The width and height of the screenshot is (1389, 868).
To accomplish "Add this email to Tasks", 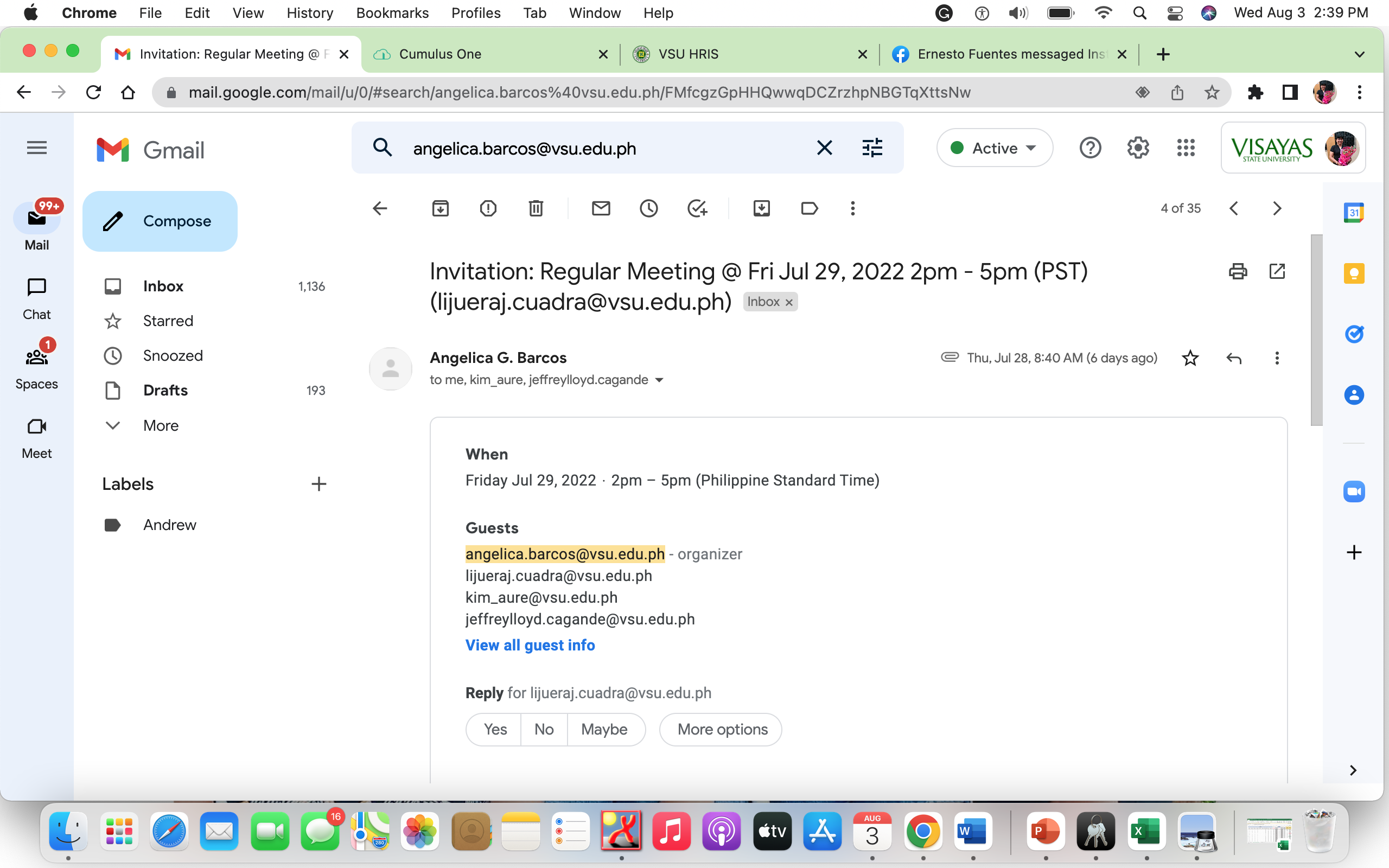I will coord(697,208).
